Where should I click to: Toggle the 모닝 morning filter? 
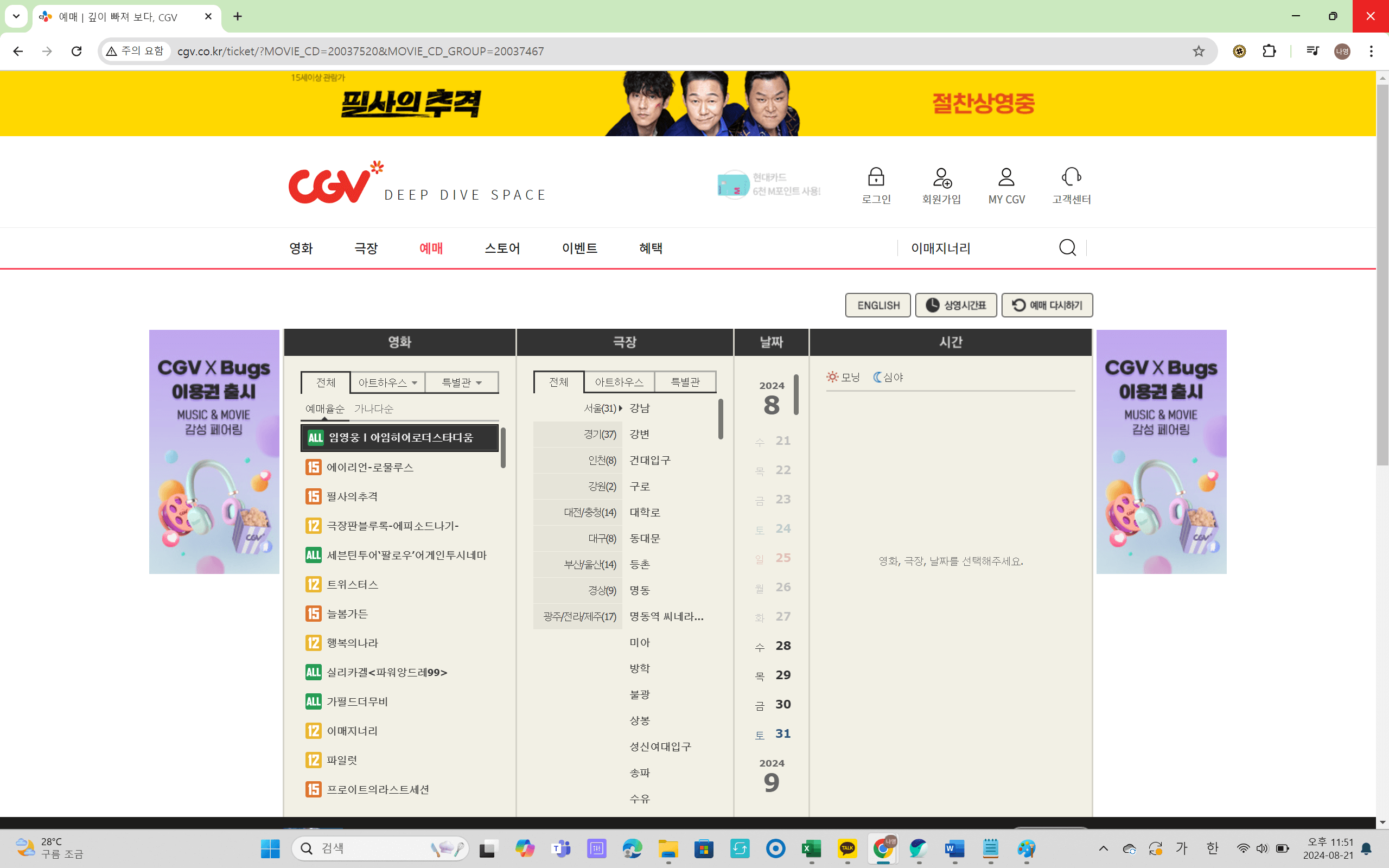pos(843,377)
